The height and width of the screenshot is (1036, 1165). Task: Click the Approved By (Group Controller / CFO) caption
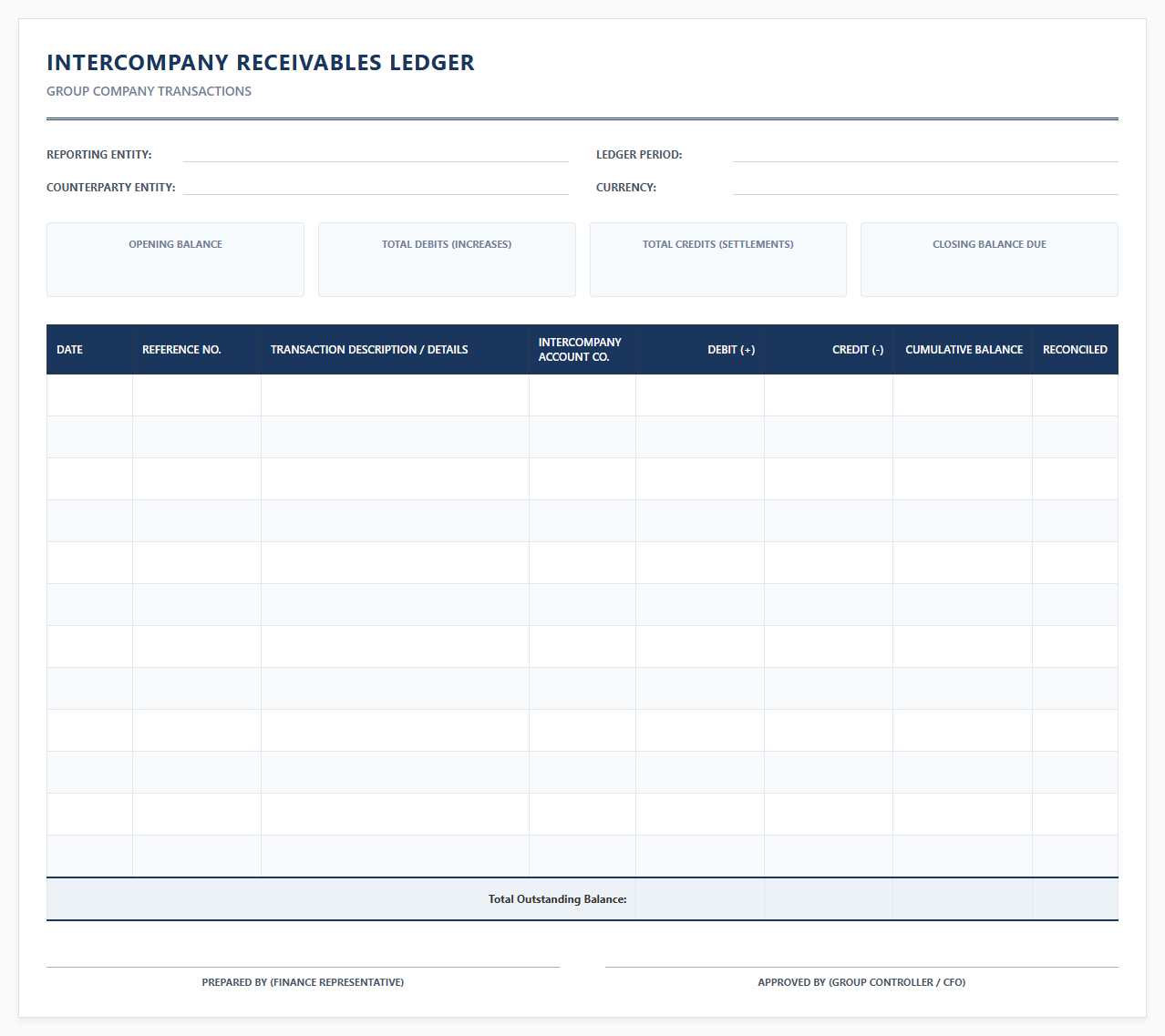(861, 982)
